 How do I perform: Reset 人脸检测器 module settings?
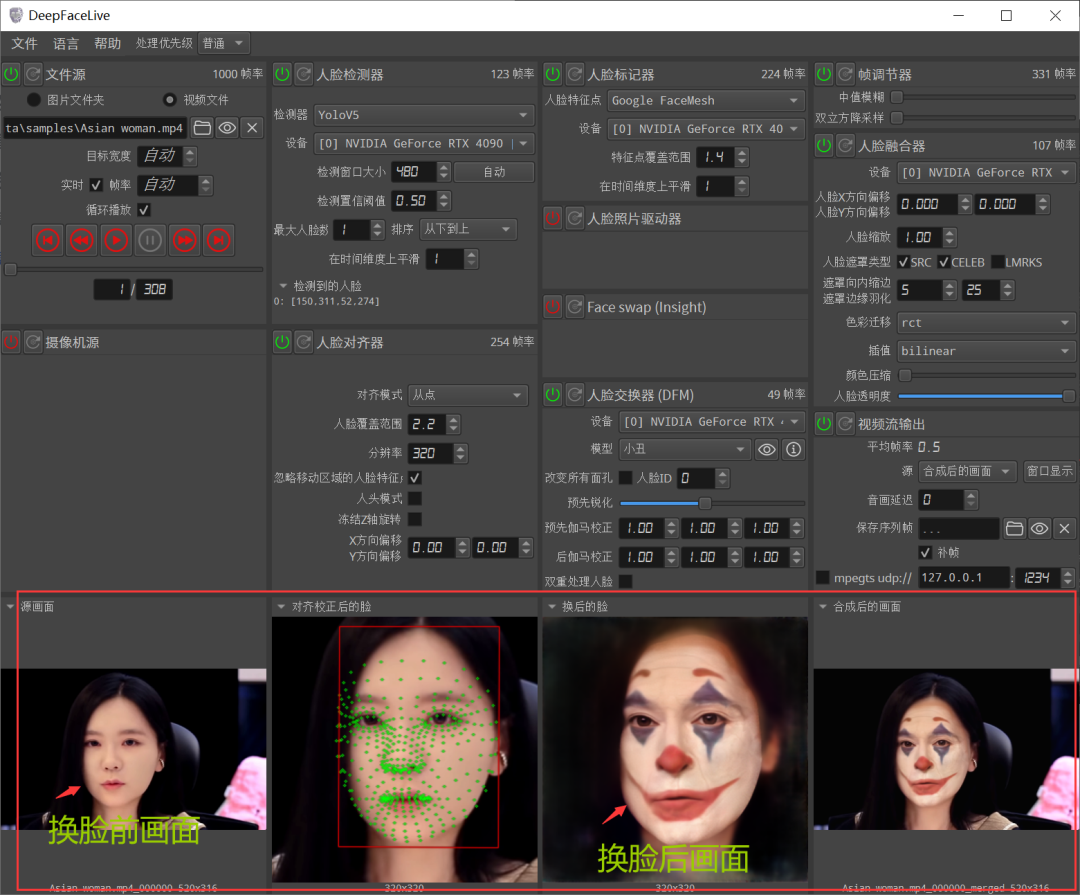304,74
